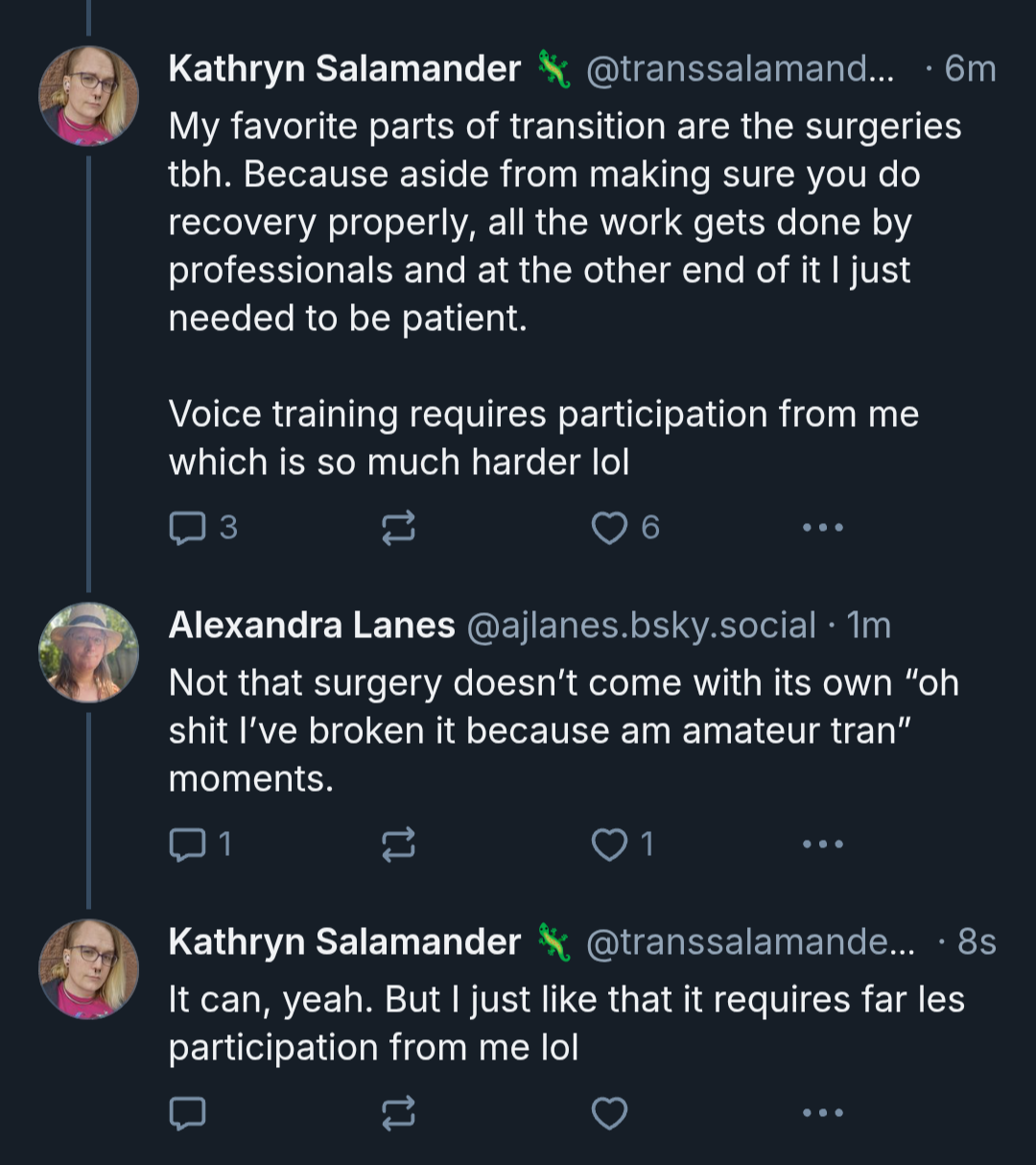Repost the 8s-old post from Kathryn
This screenshot has width=1036, height=1165.
398,1113
